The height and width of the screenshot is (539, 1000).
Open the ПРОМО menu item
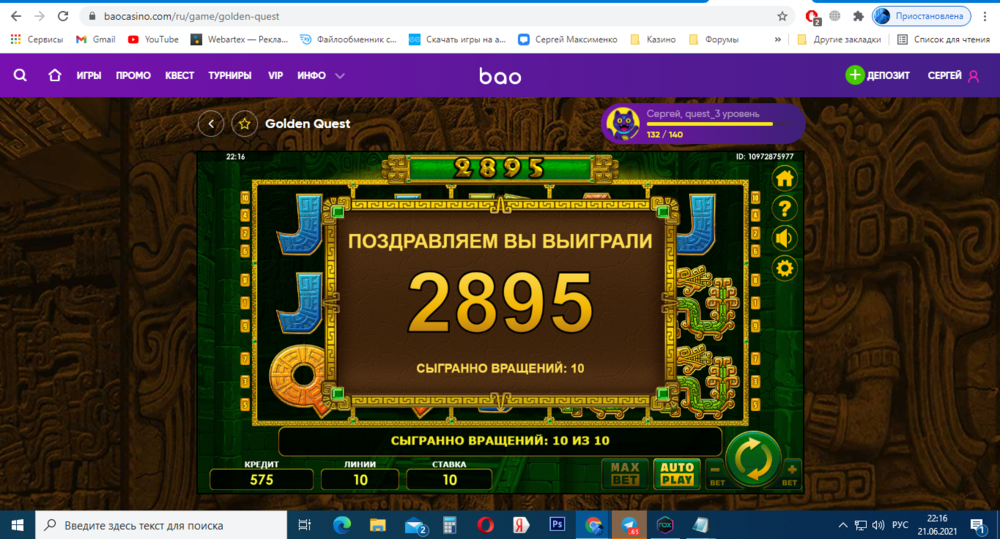(x=133, y=75)
